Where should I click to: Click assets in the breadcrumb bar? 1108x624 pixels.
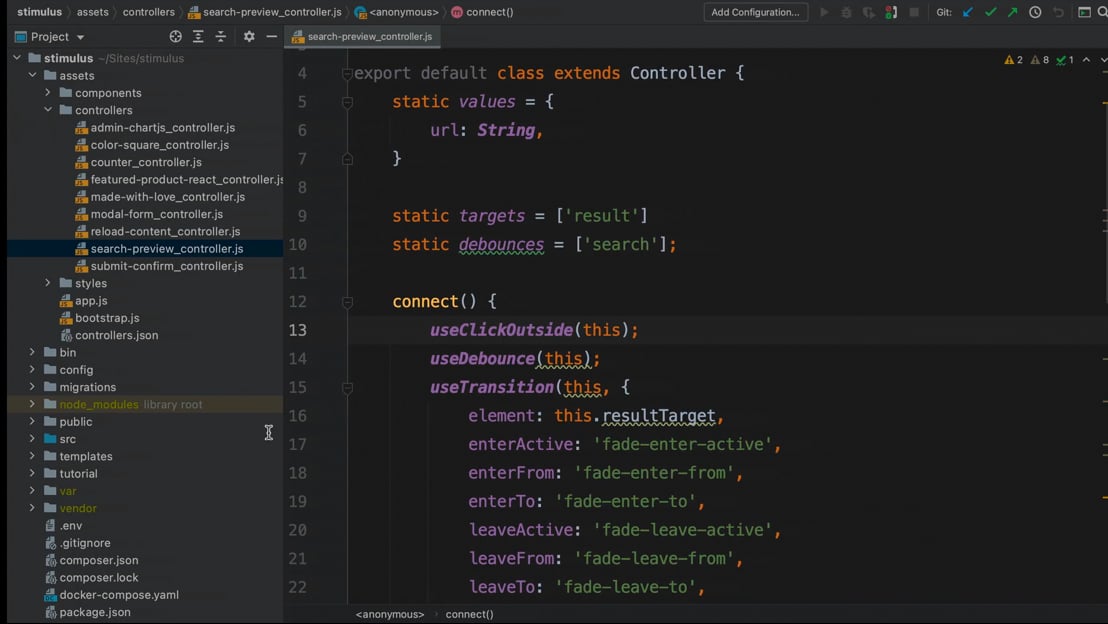(x=93, y=12)
